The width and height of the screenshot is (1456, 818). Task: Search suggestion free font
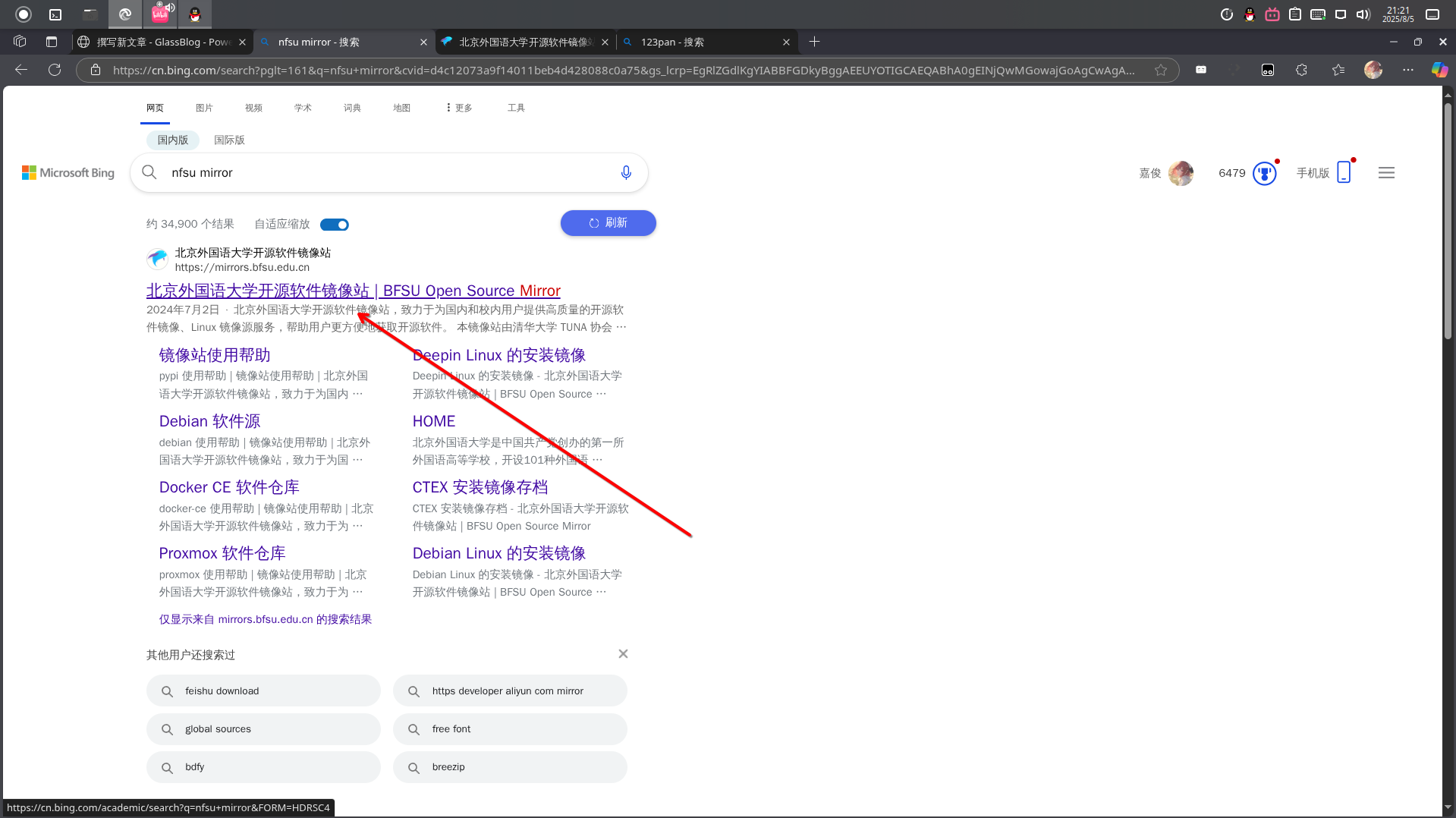pos(510,729)
